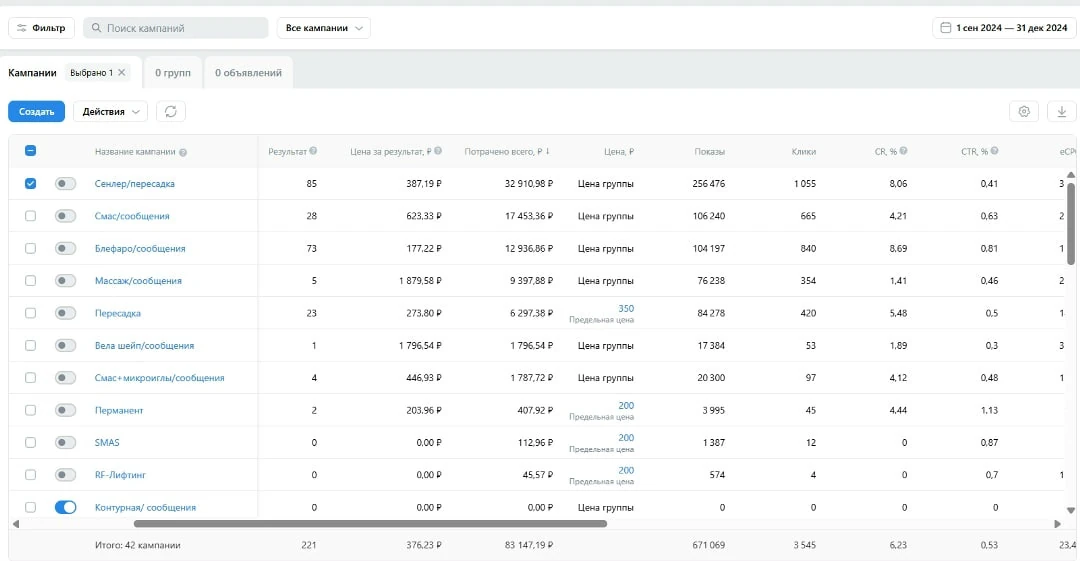The image size is (1080, 561).
Task: Click help icon beside Результат header
Action: pyautogui.click(x=313, y=151)
